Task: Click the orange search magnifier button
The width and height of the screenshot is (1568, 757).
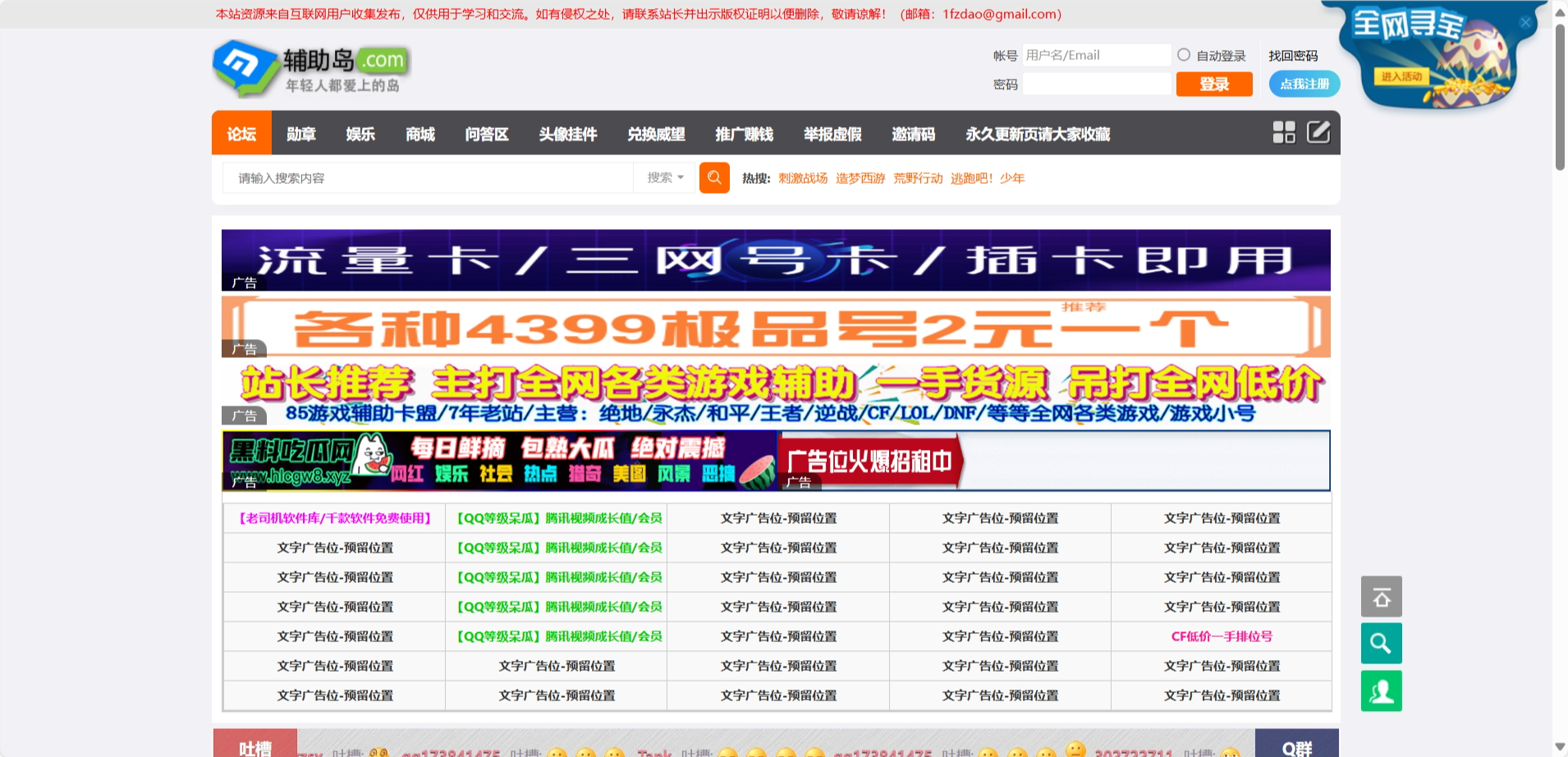Action: 714,177
